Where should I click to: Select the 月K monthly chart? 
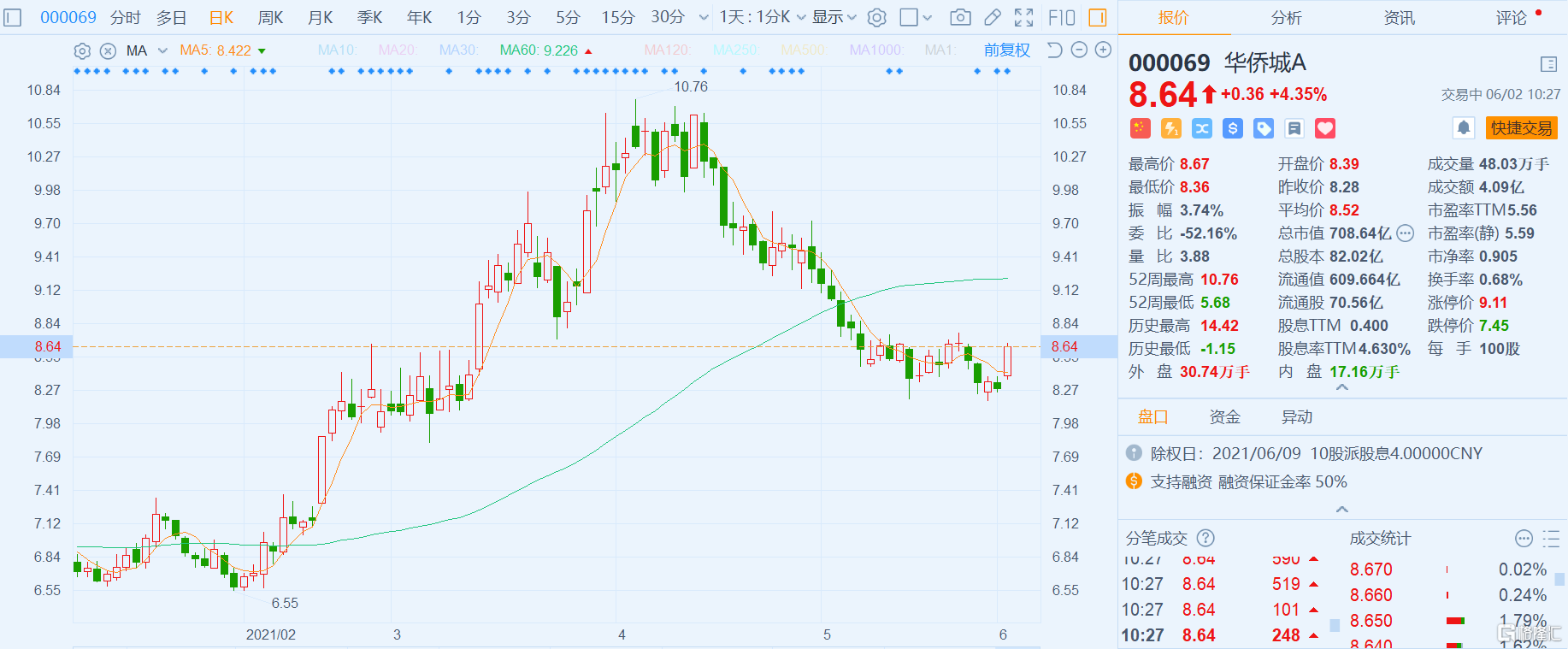click(321, 17)
